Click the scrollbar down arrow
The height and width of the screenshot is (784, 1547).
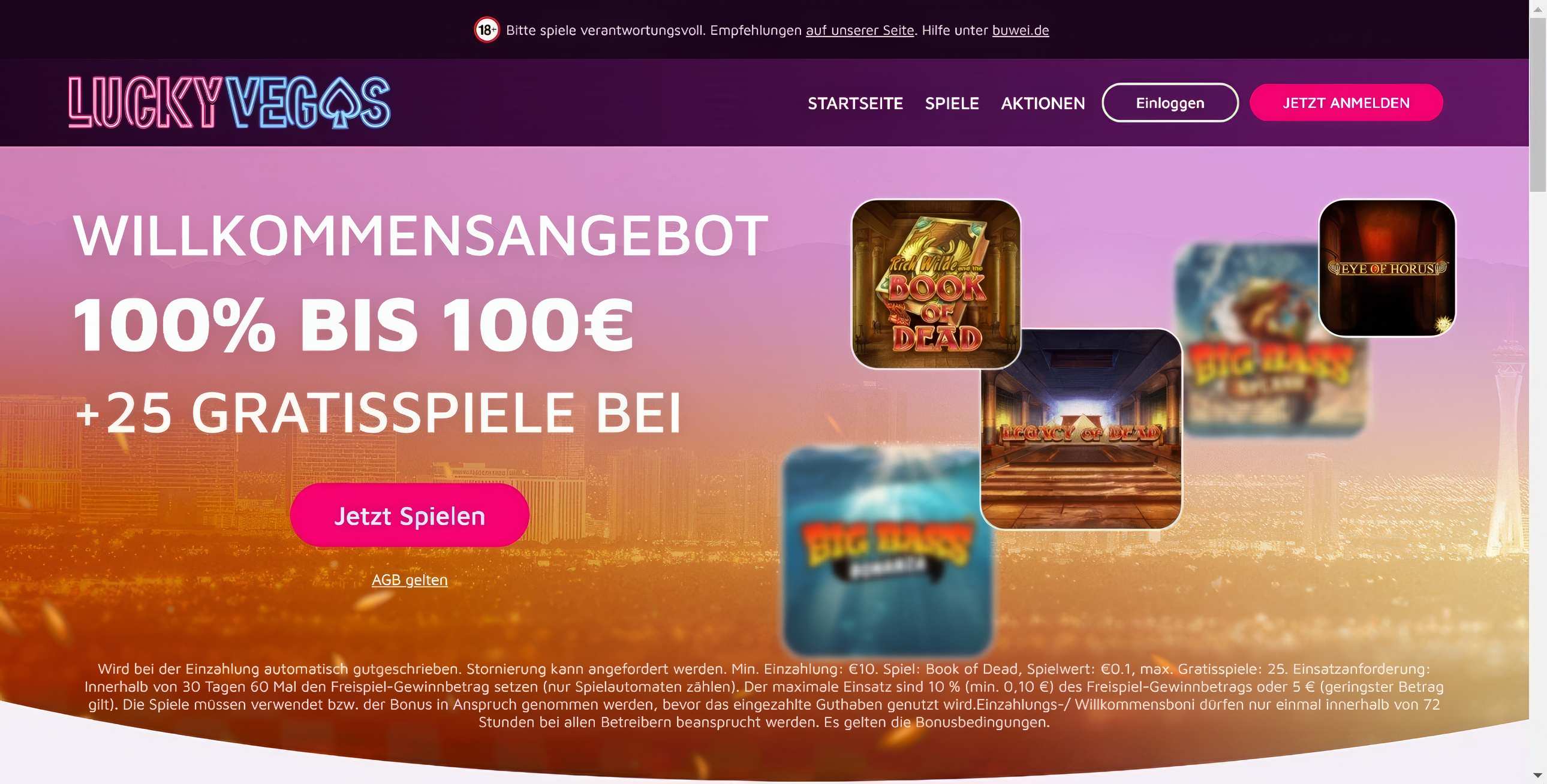click(x=1538, y=776)
